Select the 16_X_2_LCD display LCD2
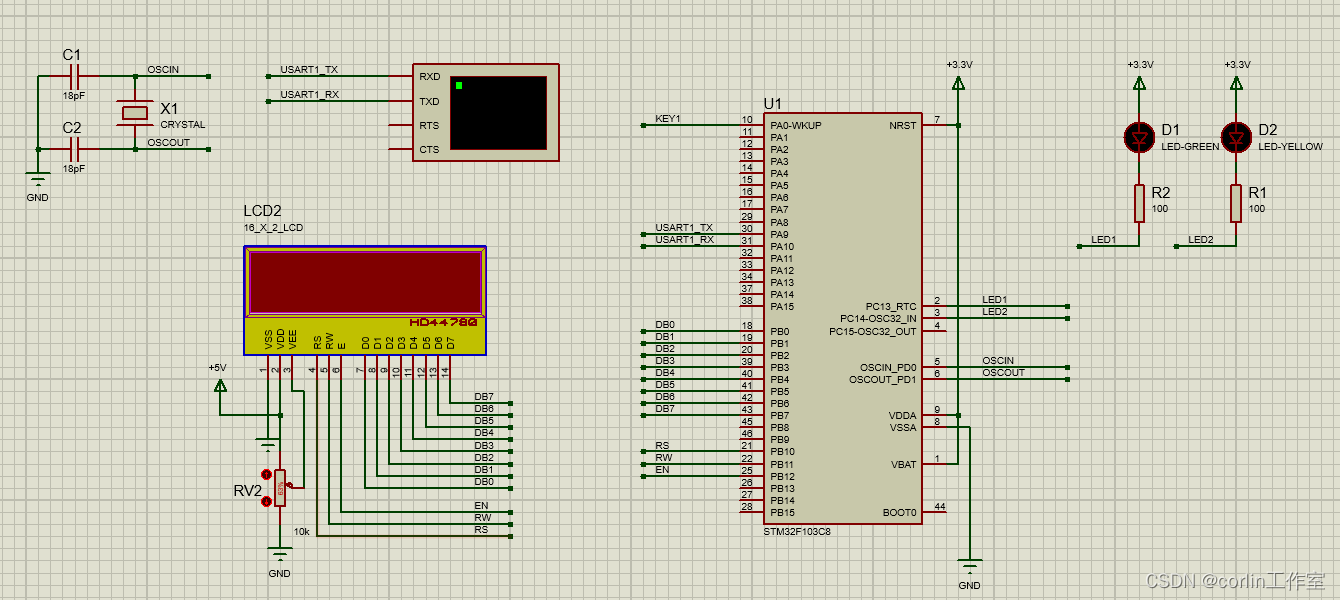Image resolution: width=1340 pixels, height=600 pixels. 363,285
